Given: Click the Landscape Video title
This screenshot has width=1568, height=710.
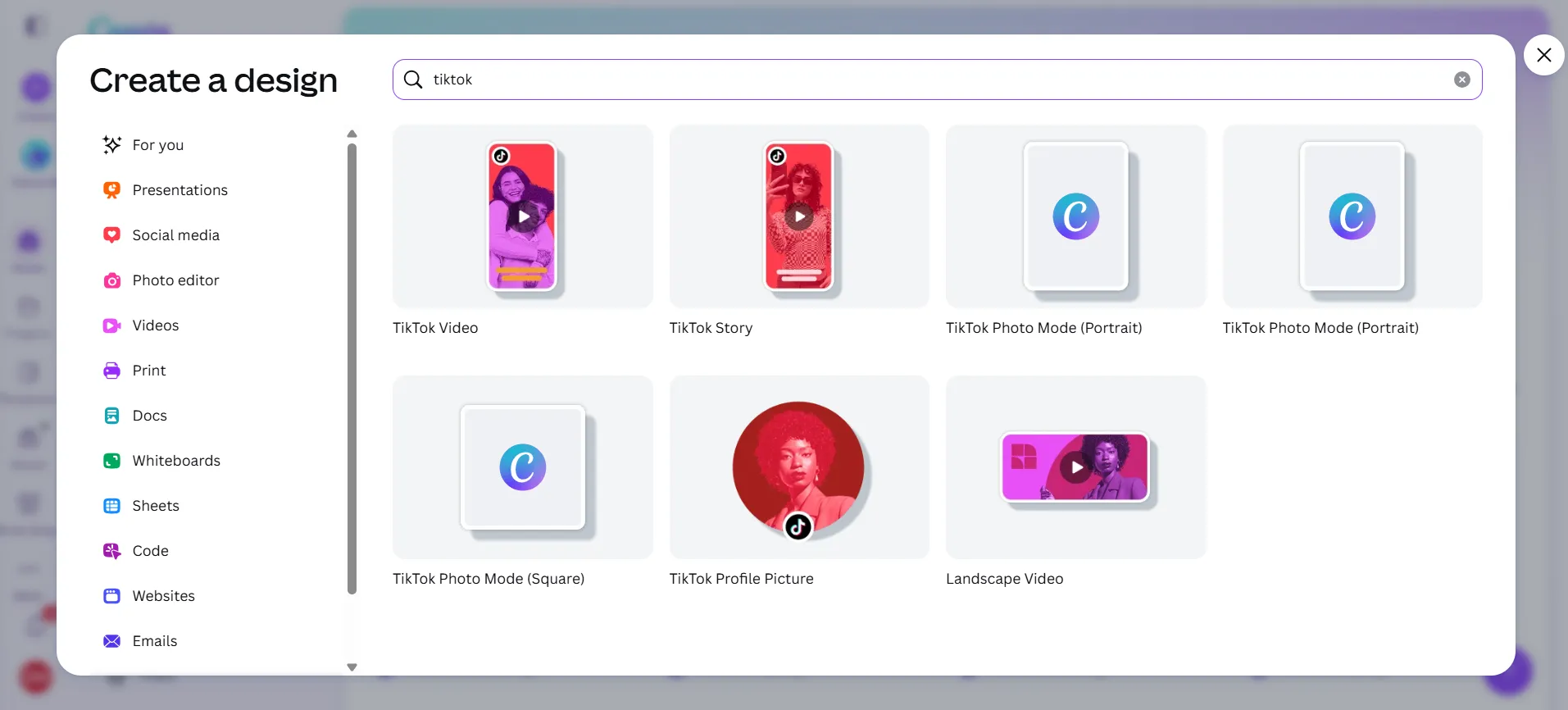Looking at the screenshot, I should tap(1005, 579).
